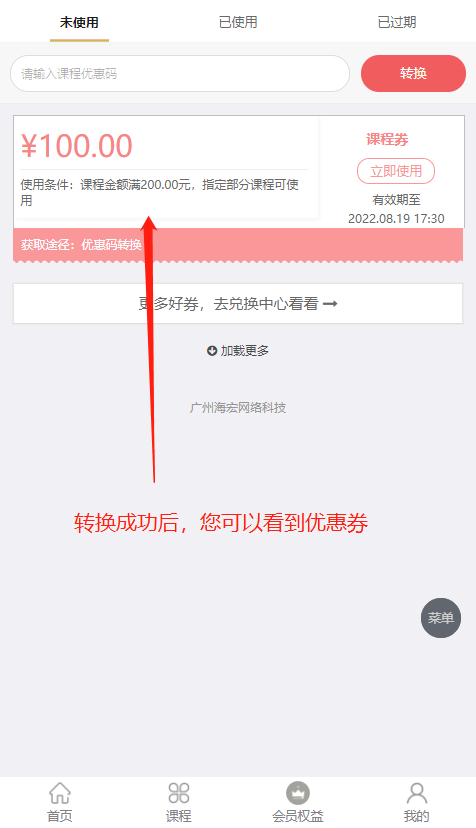Click the 加载更多 text
476x828 pixels.
[245, 351]
